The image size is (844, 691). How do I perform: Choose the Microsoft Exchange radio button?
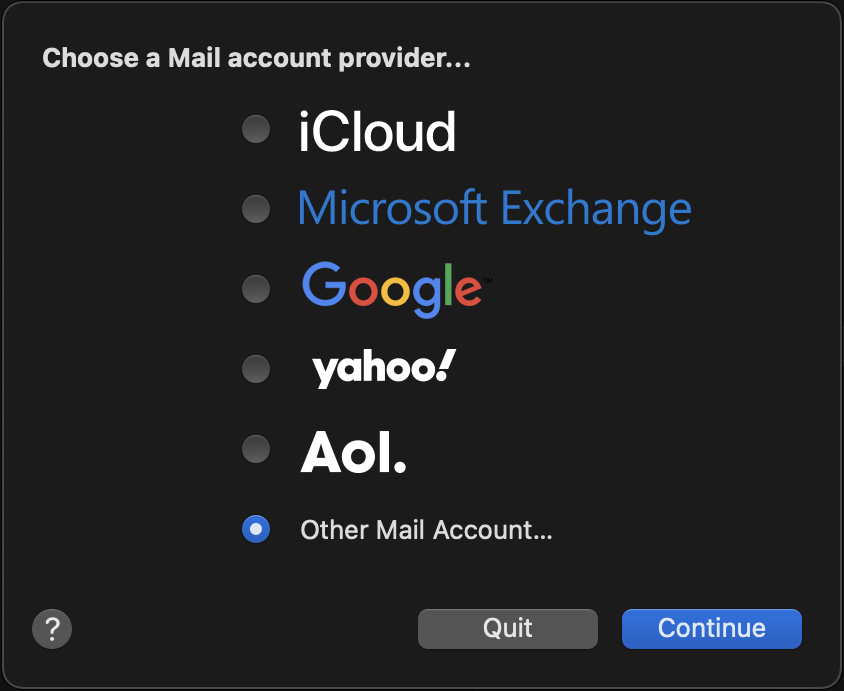256,209
